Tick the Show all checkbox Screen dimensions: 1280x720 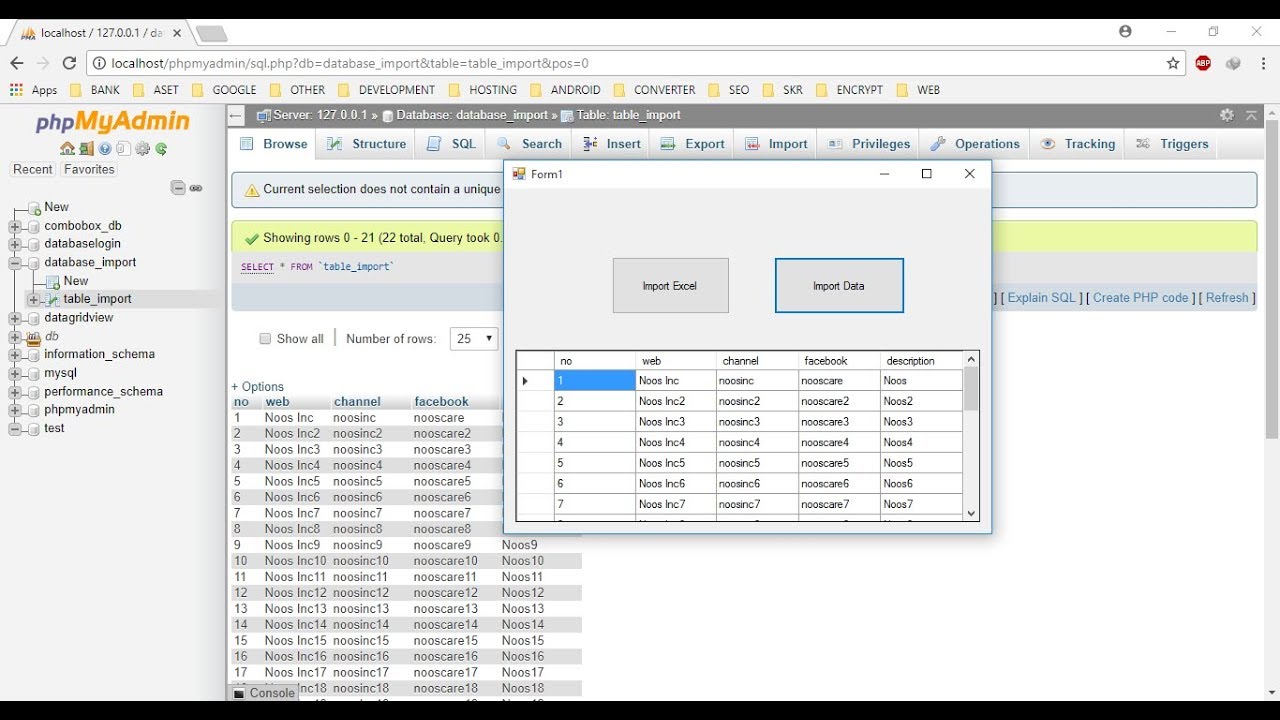[265, 339]
